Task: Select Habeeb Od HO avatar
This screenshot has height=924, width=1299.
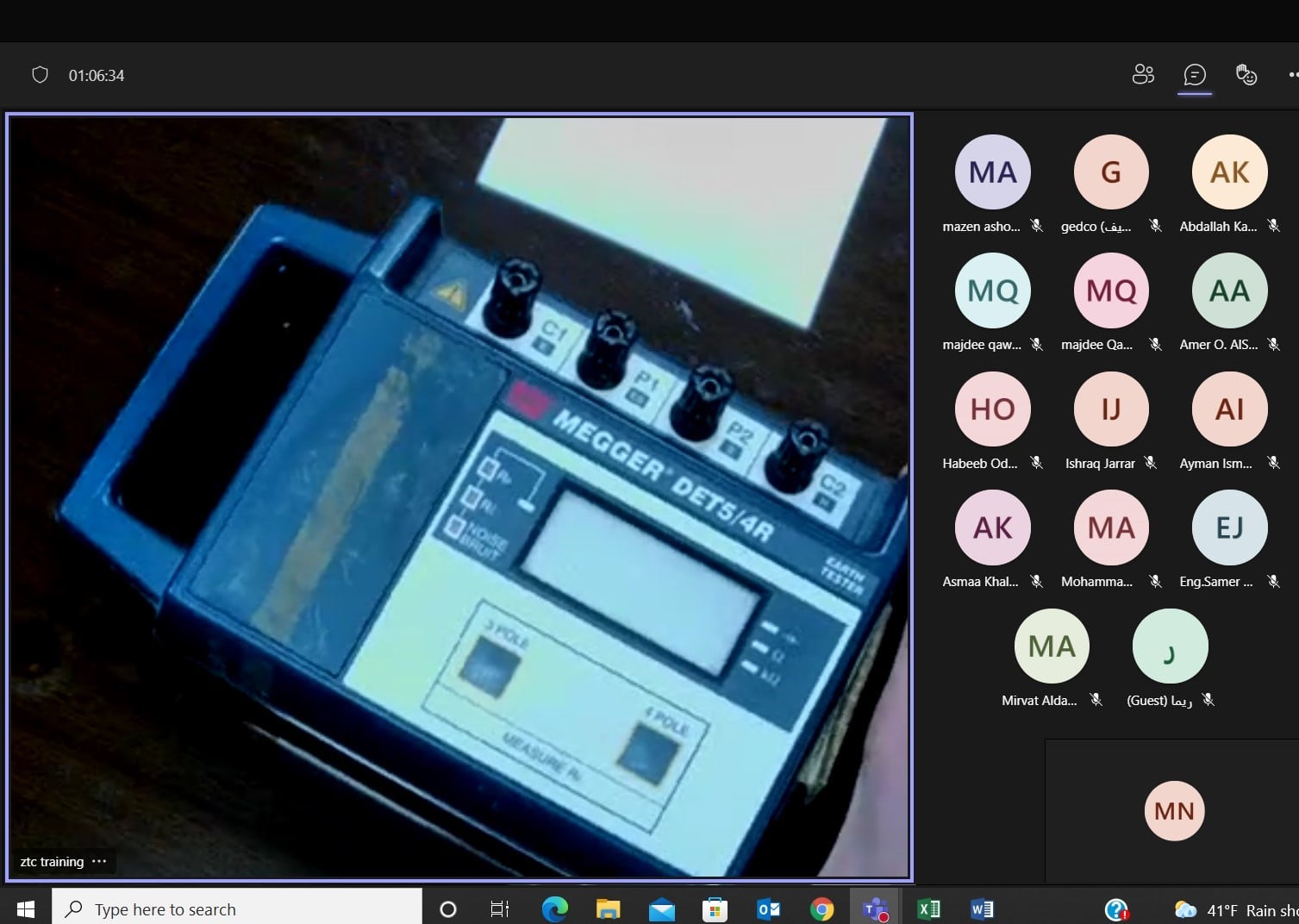Action: coord(992,409)
